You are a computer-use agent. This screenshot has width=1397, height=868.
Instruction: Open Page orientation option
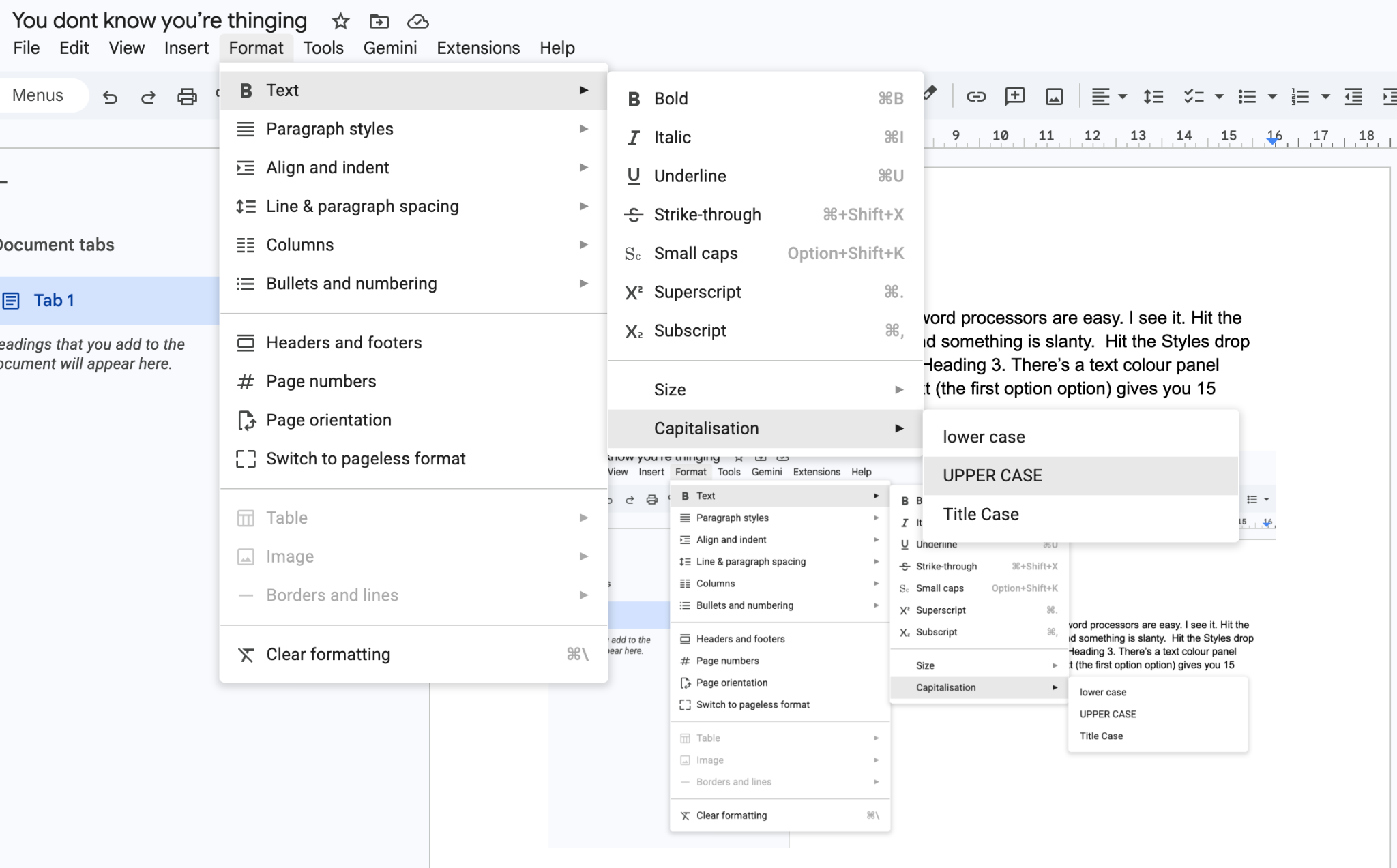click(413, 420)
